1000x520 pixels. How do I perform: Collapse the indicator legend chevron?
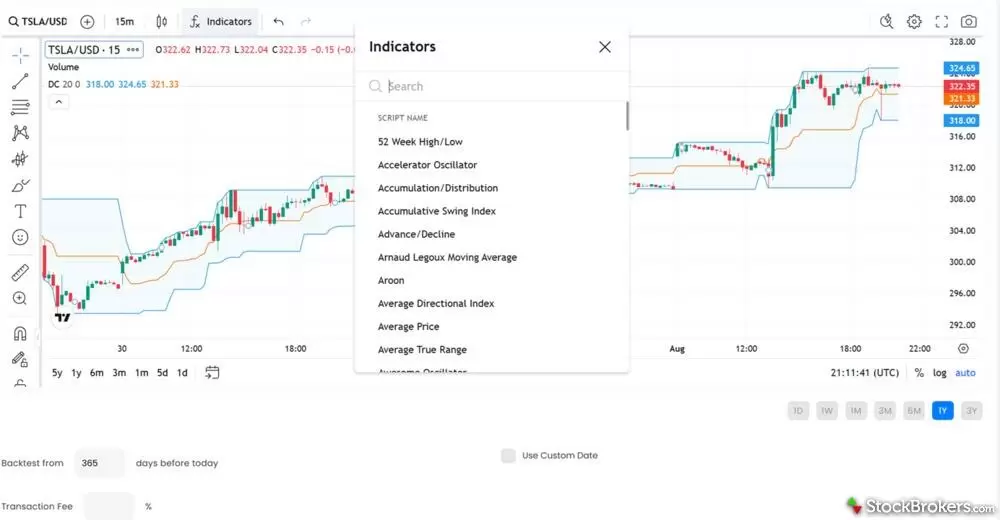59,102
